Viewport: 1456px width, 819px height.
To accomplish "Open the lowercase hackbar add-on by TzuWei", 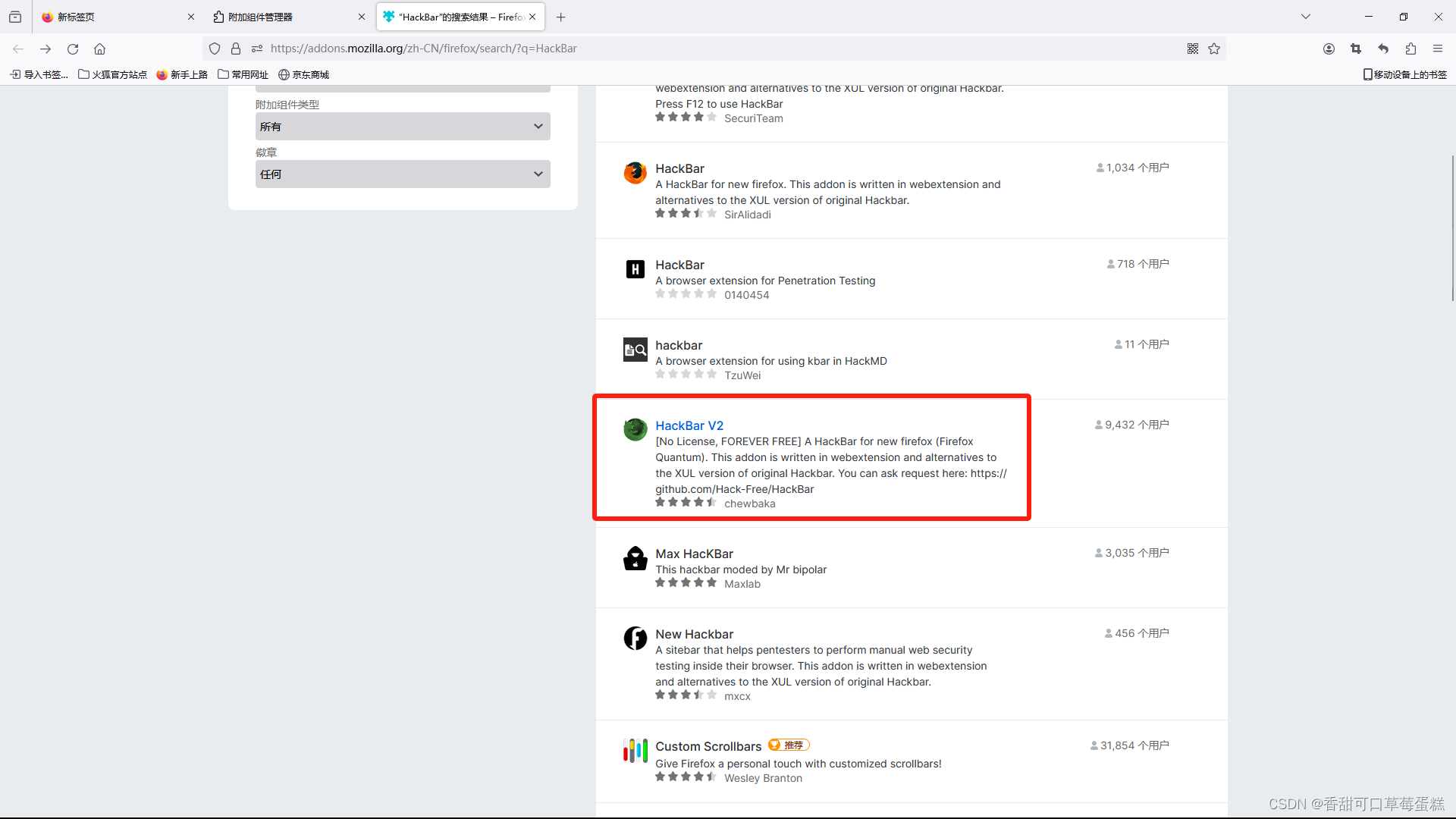I will 679,345.
